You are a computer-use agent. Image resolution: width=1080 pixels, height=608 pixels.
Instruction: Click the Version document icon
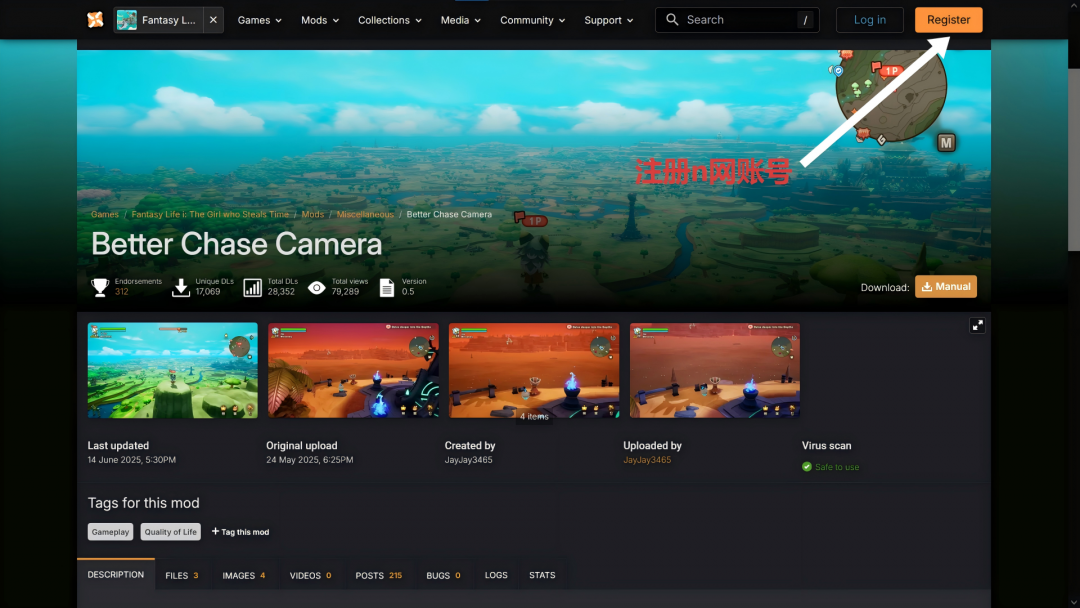pos(387,287)
